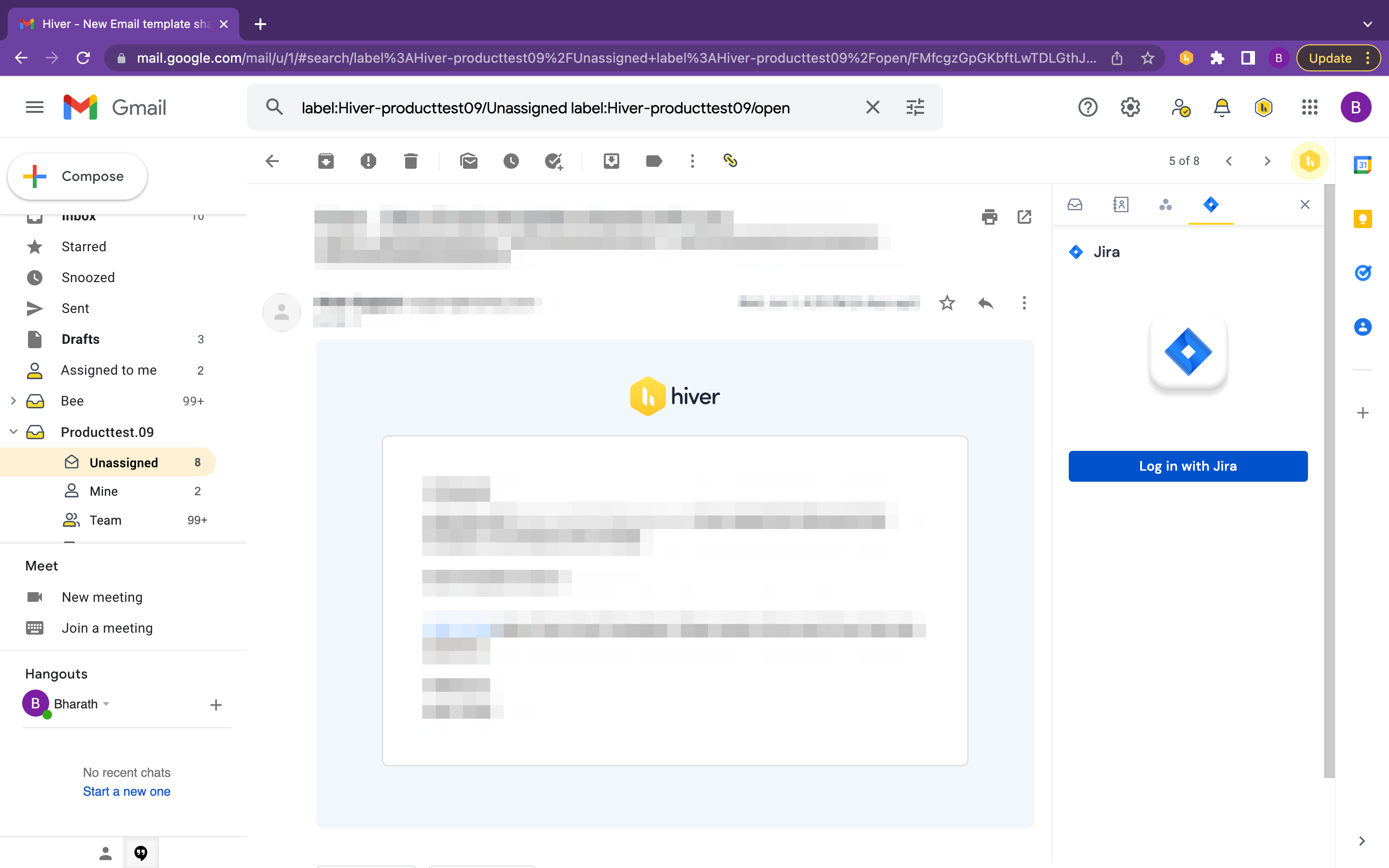Snooze this email with the clock icon
The width and height of the screenshot is (1389, 868).
click(x=511, y=162)
